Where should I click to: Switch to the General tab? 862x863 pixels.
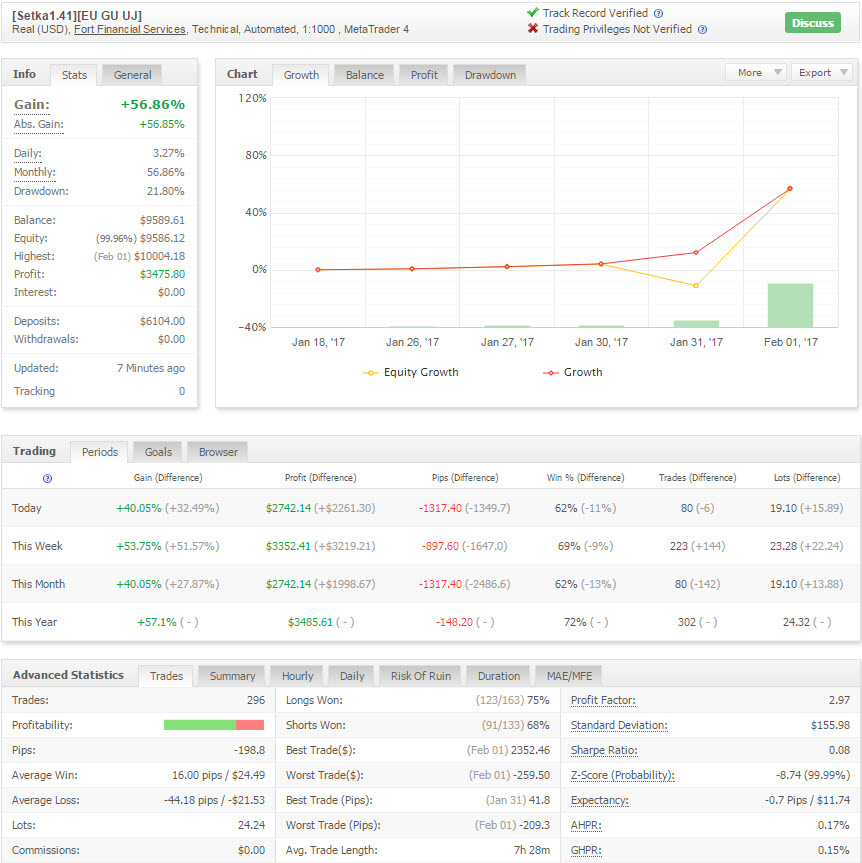[x=132, y=75]
